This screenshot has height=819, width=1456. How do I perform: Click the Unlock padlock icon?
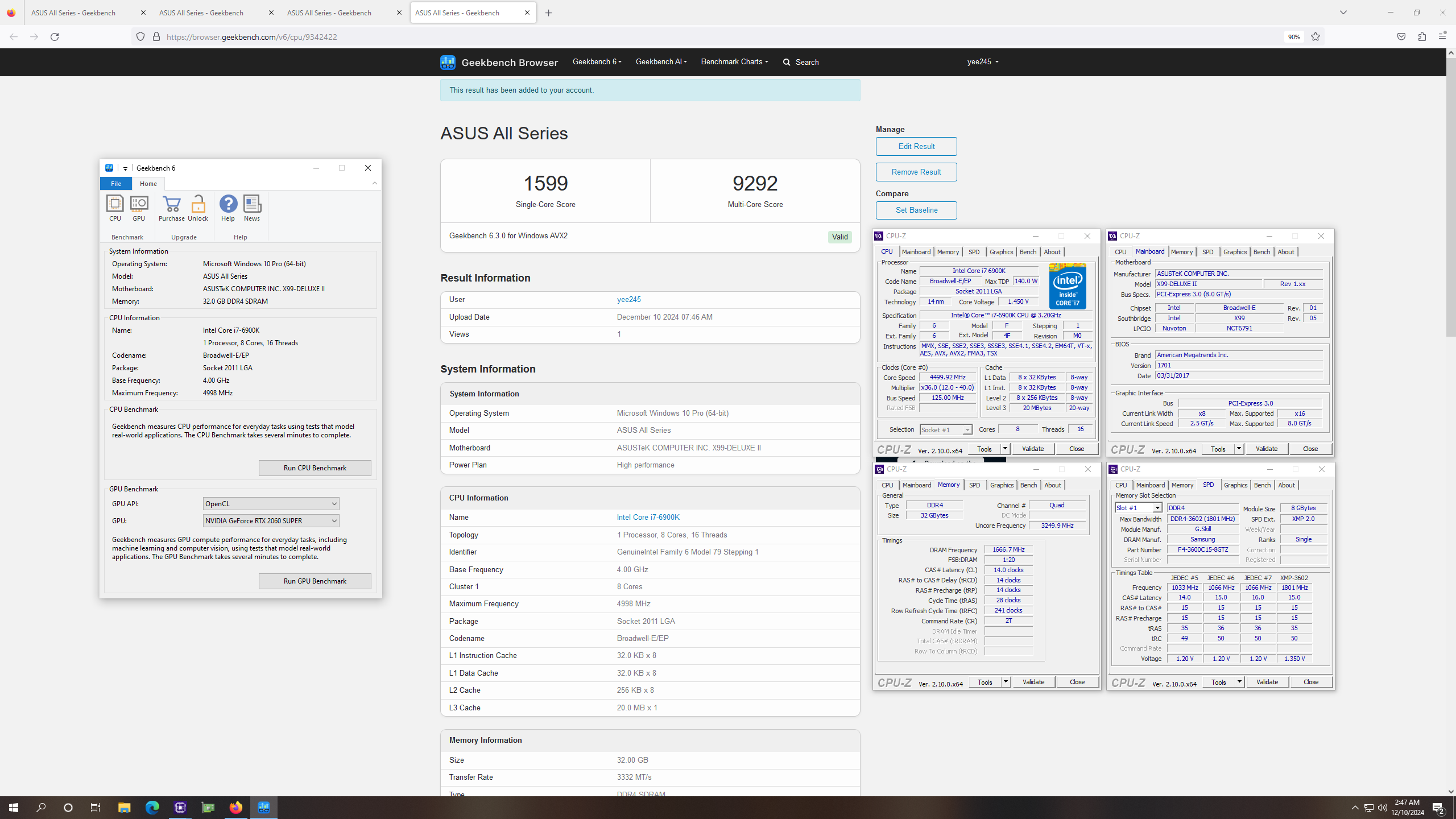pos(198,208)
